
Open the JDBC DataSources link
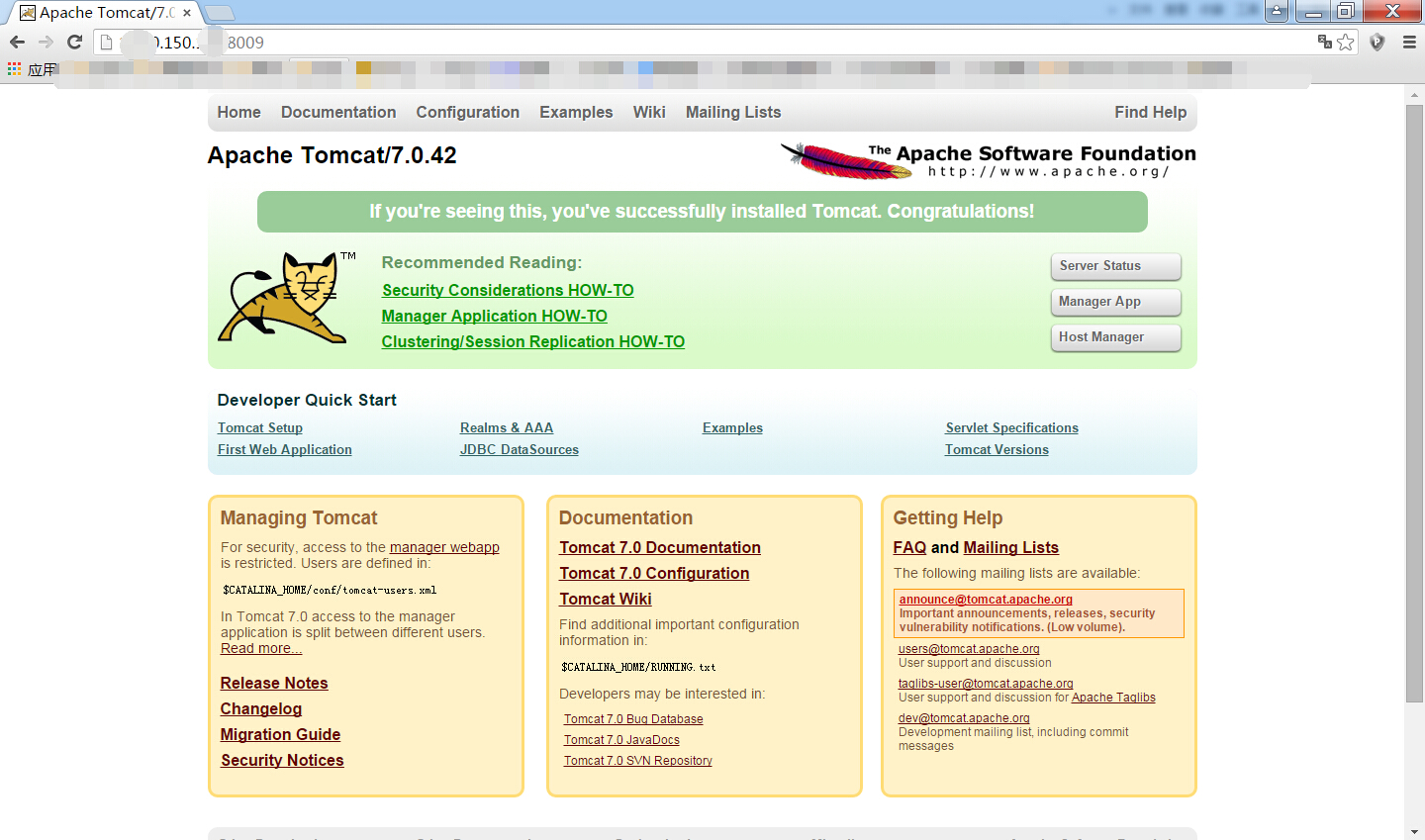(x=520, y=449)
